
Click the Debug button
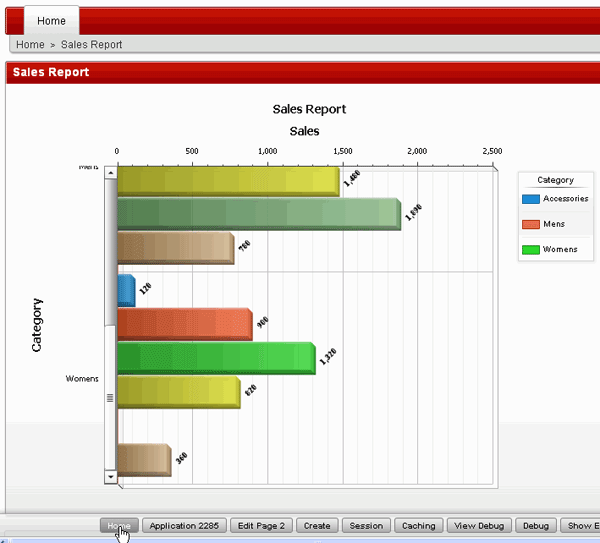pyautogui.click(x=536, y=526)
